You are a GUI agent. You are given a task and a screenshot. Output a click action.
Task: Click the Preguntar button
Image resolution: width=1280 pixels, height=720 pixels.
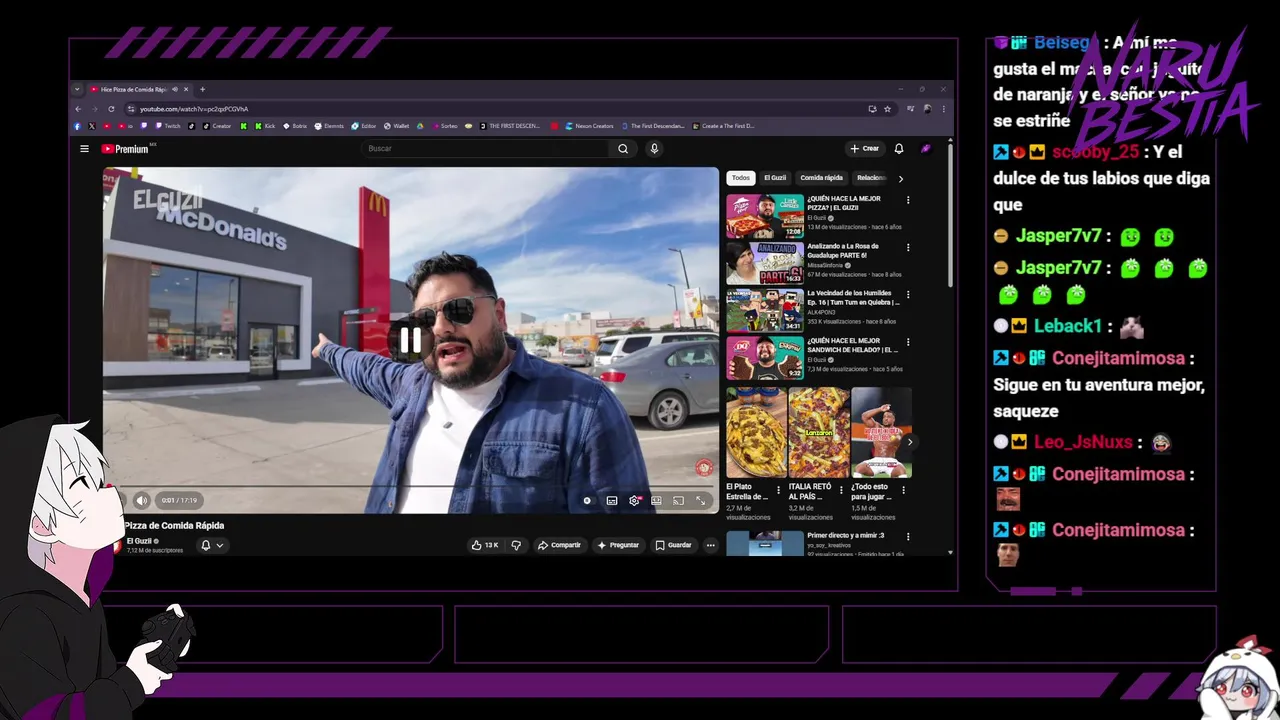point(617,545)
